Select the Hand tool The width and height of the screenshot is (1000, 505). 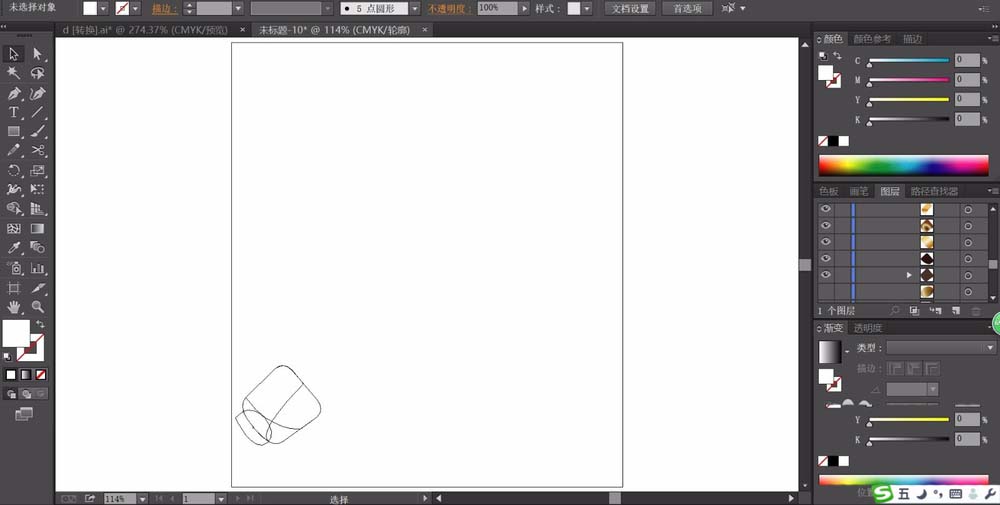(x=14, y=307)
